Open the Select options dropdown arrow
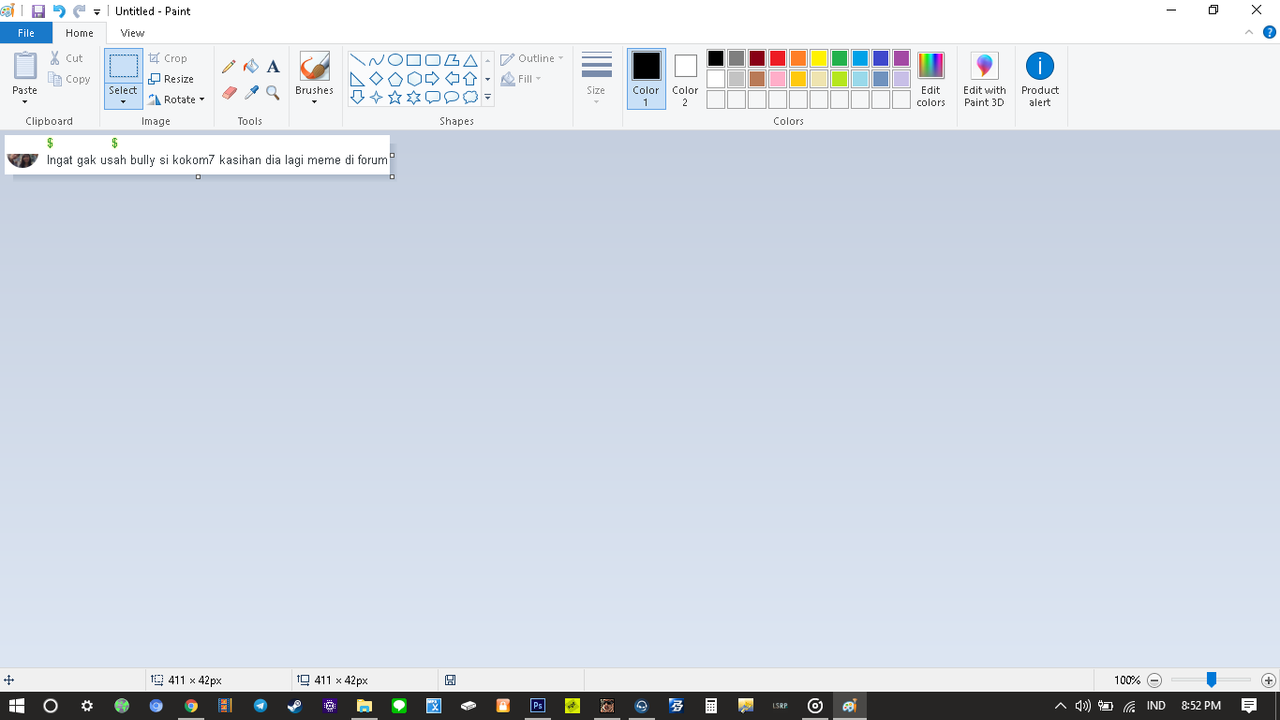Screen dimensions: 1280x720 coord(123,102)
